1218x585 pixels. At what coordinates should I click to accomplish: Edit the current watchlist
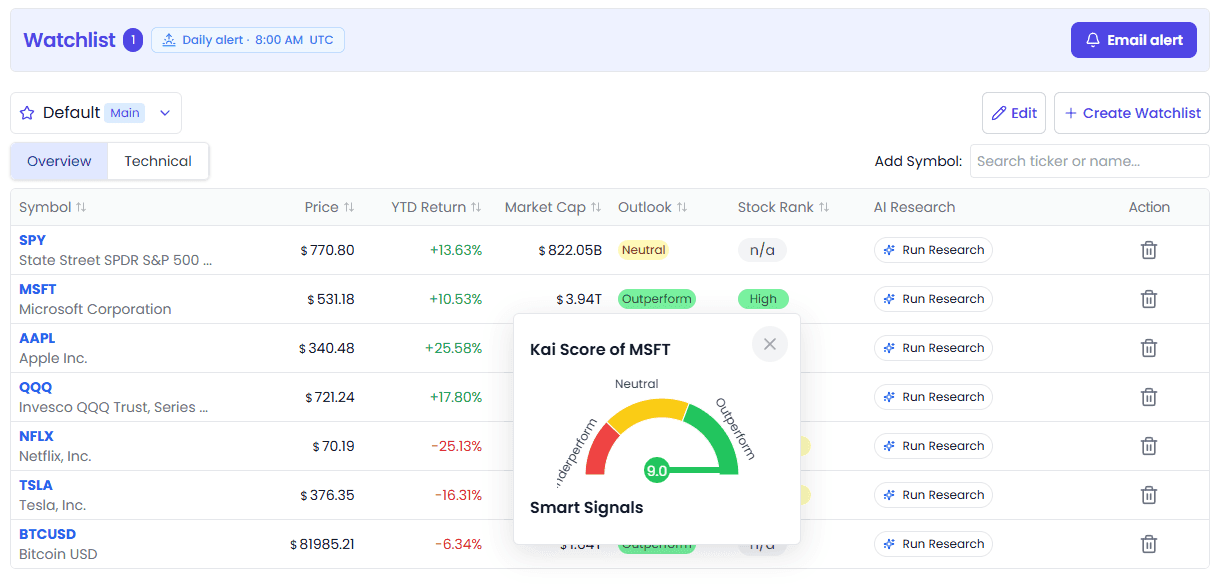[x=1014, y=113]
